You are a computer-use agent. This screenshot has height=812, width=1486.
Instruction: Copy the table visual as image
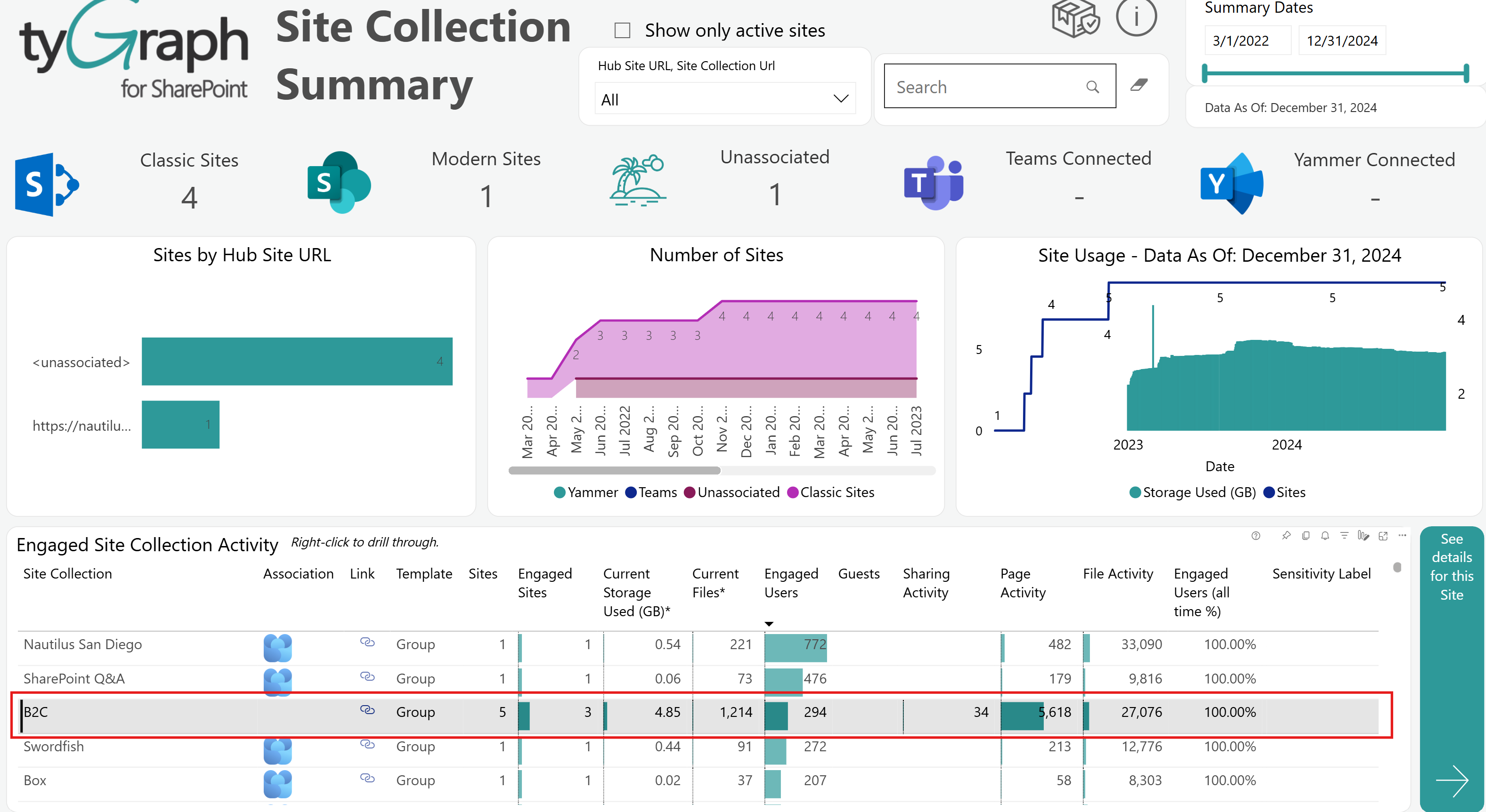tap(1306, 536)
